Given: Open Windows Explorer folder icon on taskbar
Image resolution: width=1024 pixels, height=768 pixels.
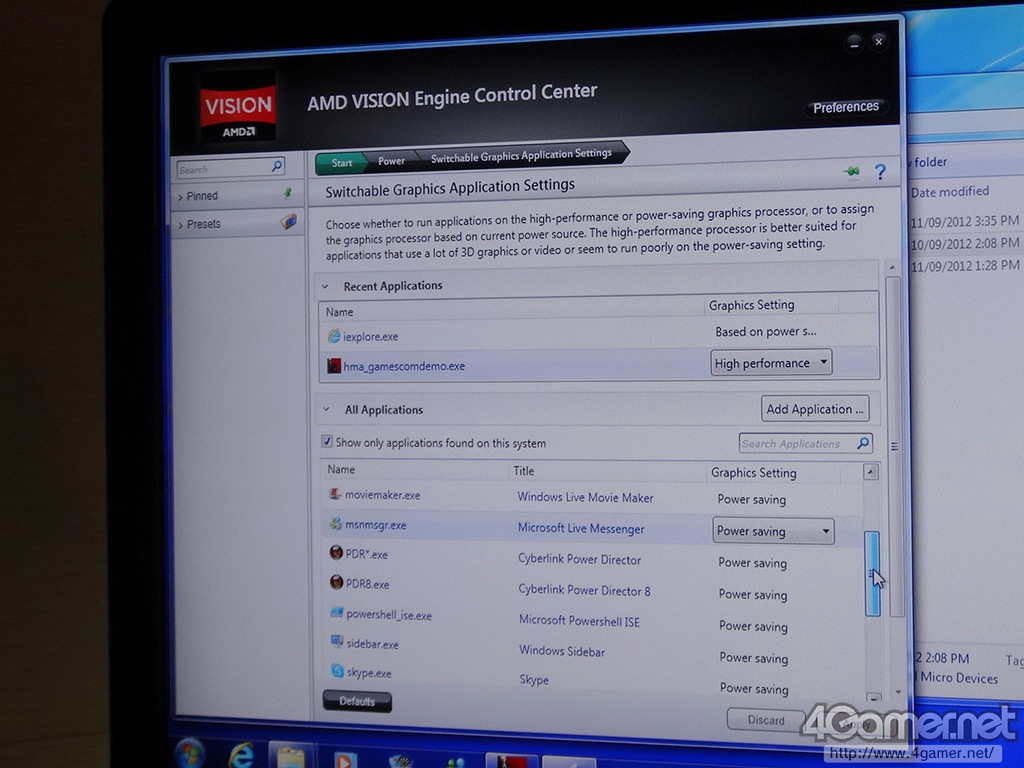Looking at the screenshot, I should coord(291,756).
